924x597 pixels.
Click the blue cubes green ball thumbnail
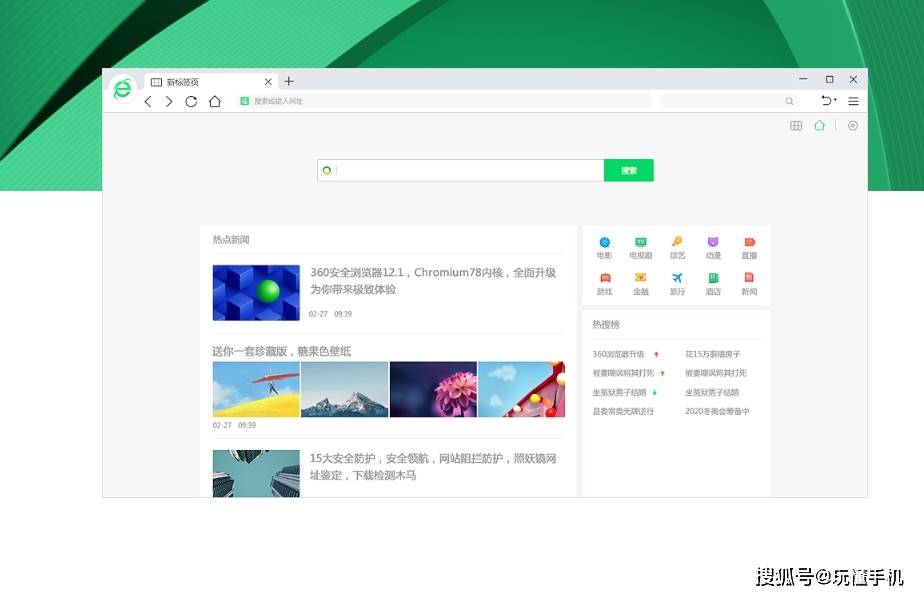(x=256, y=293)
